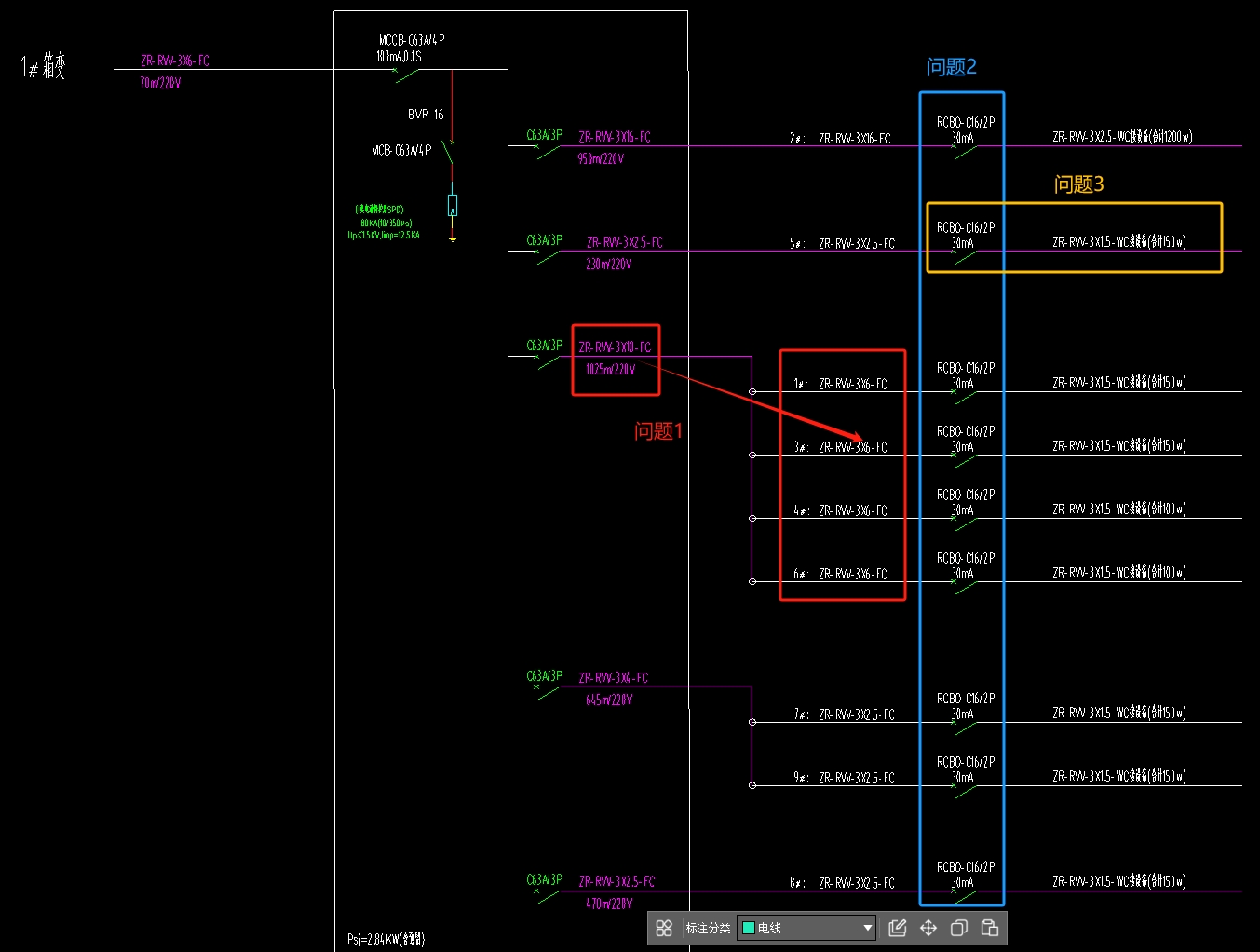Click magenta 'ZR-RVV-3X16-FC' feeder text
1260x952 pixels.
coord(615,137)
